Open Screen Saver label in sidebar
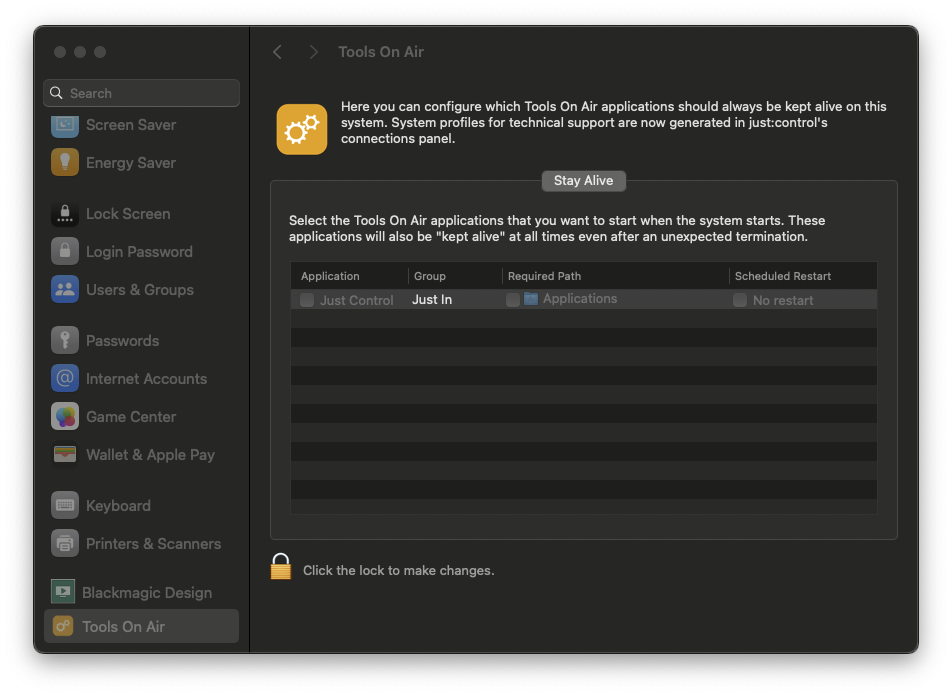Viewport: 952px width, 695px height. pos(131,125)
